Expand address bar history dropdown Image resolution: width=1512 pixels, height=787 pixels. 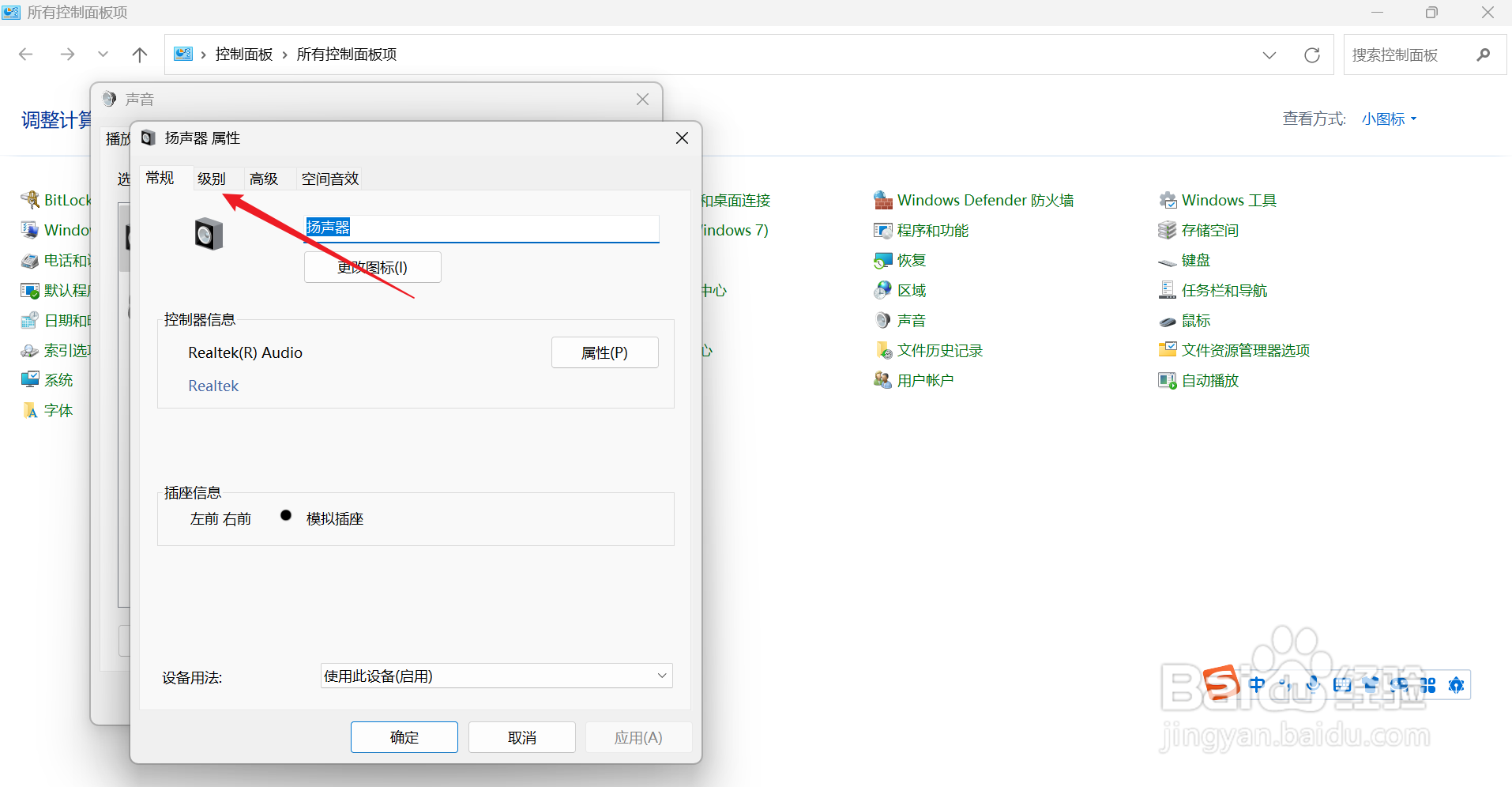click(1269, 55)
